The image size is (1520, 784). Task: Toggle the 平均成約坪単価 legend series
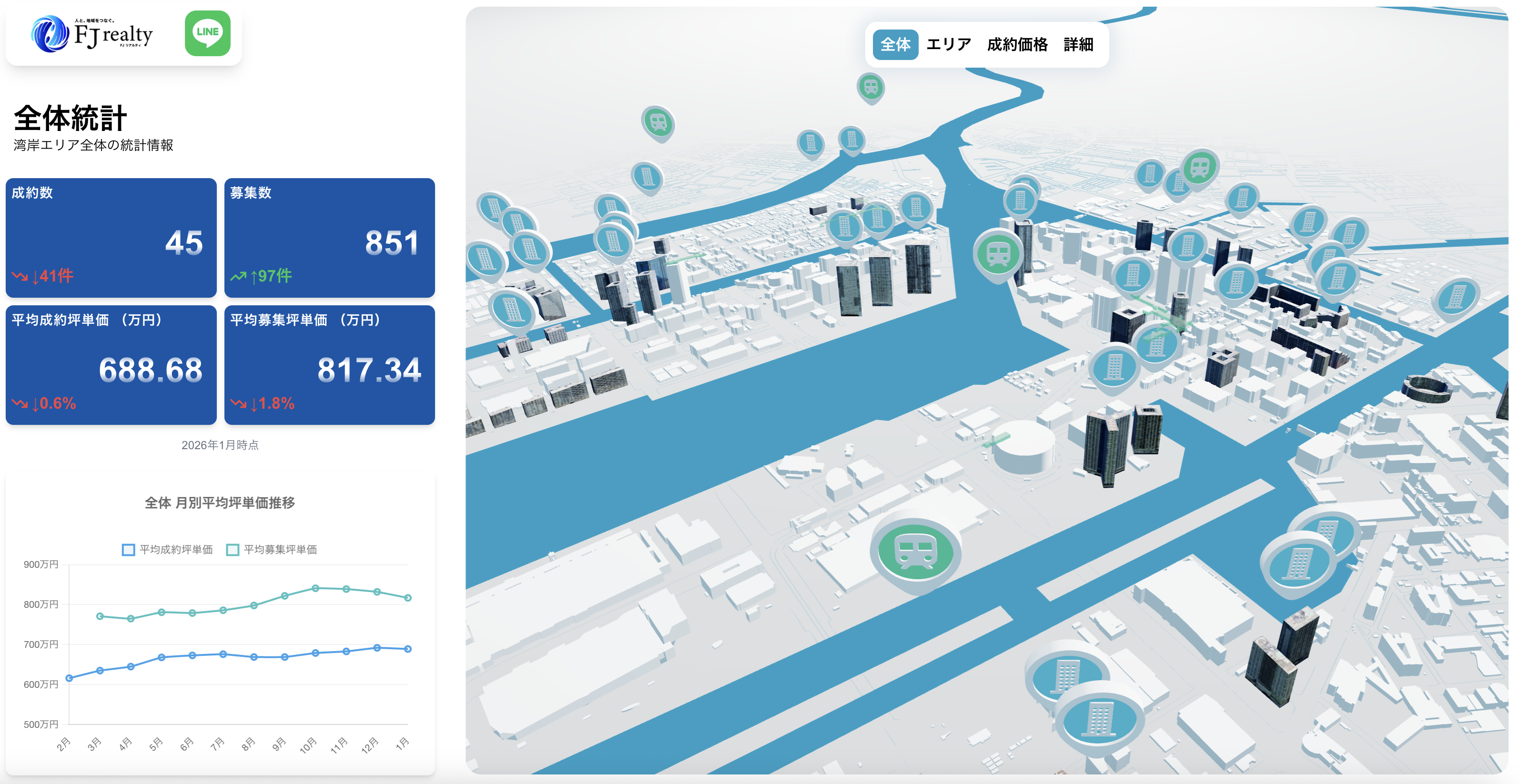point(168,549)
